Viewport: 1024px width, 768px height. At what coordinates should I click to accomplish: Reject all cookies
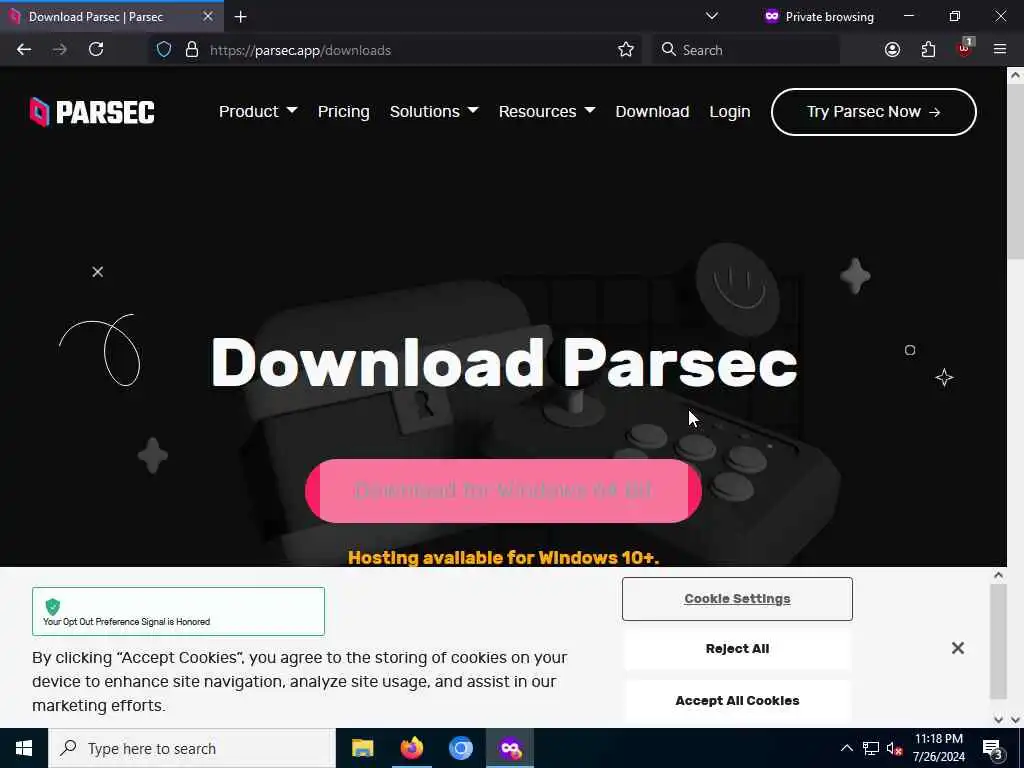click(x=737, y=649)
